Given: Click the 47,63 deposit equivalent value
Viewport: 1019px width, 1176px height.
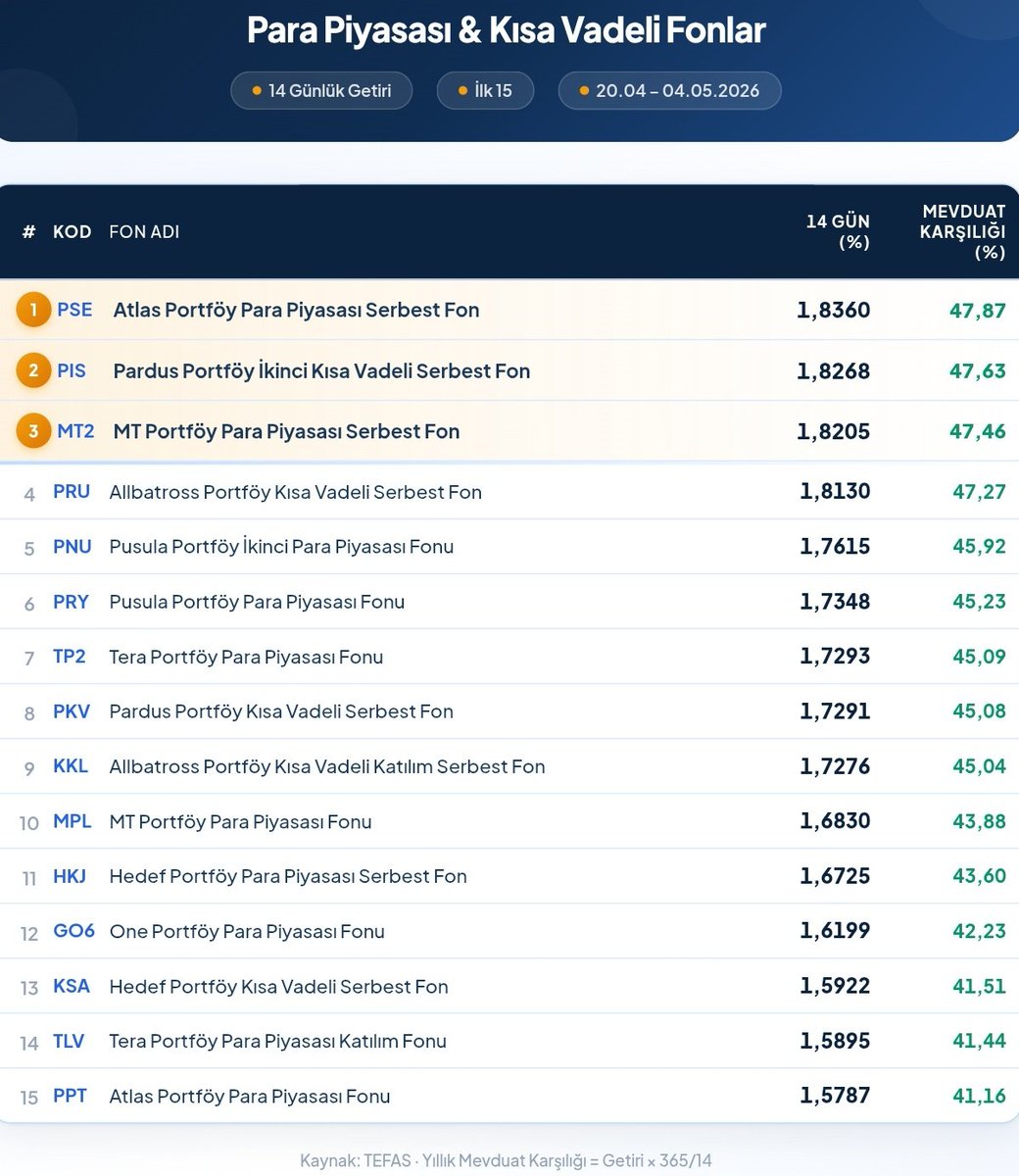Looking at the screenshot, I should pos(978,371).
